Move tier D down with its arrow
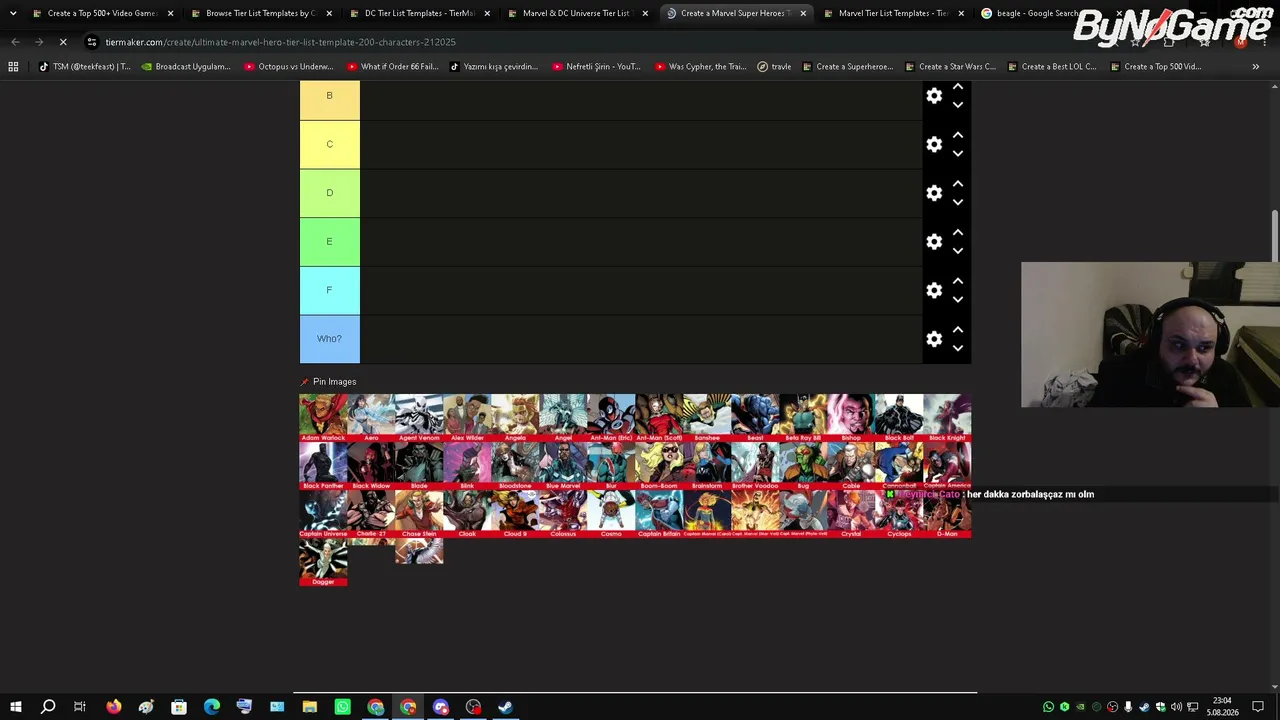This screenshot has width=1280, height=720. click(958, 203)
